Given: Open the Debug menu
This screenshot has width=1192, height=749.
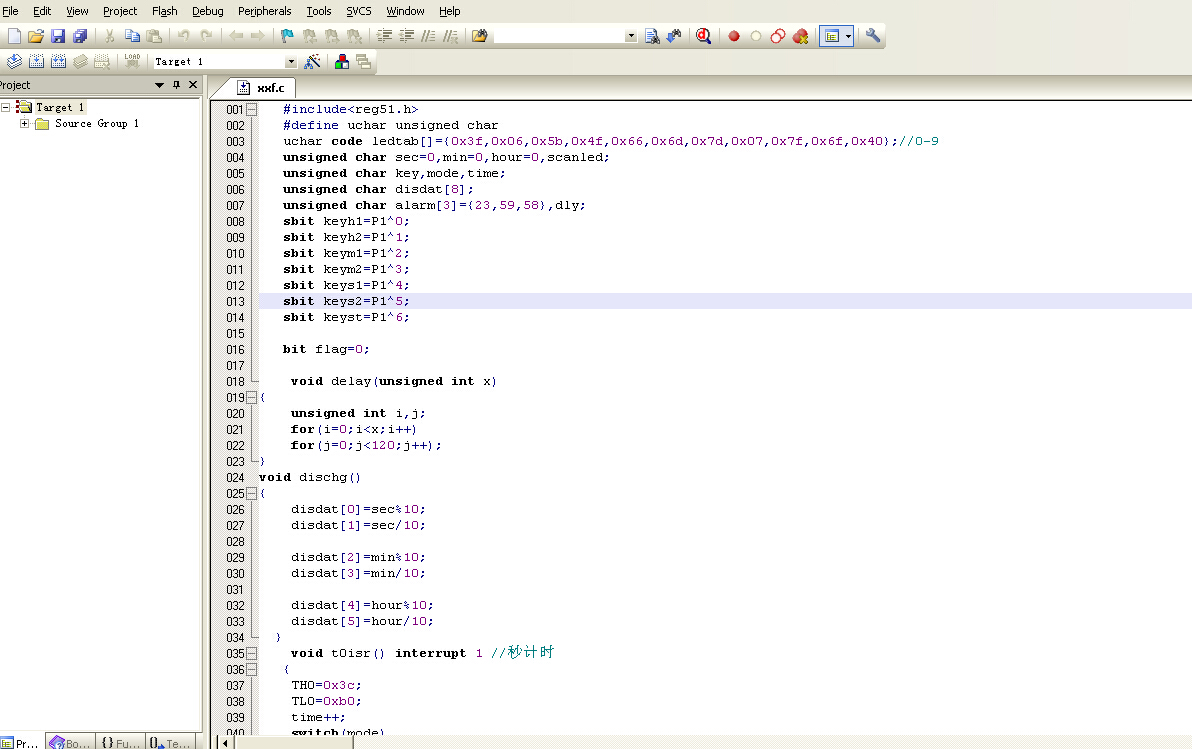Looking at the screenshot, I should [x=208, y=11].
